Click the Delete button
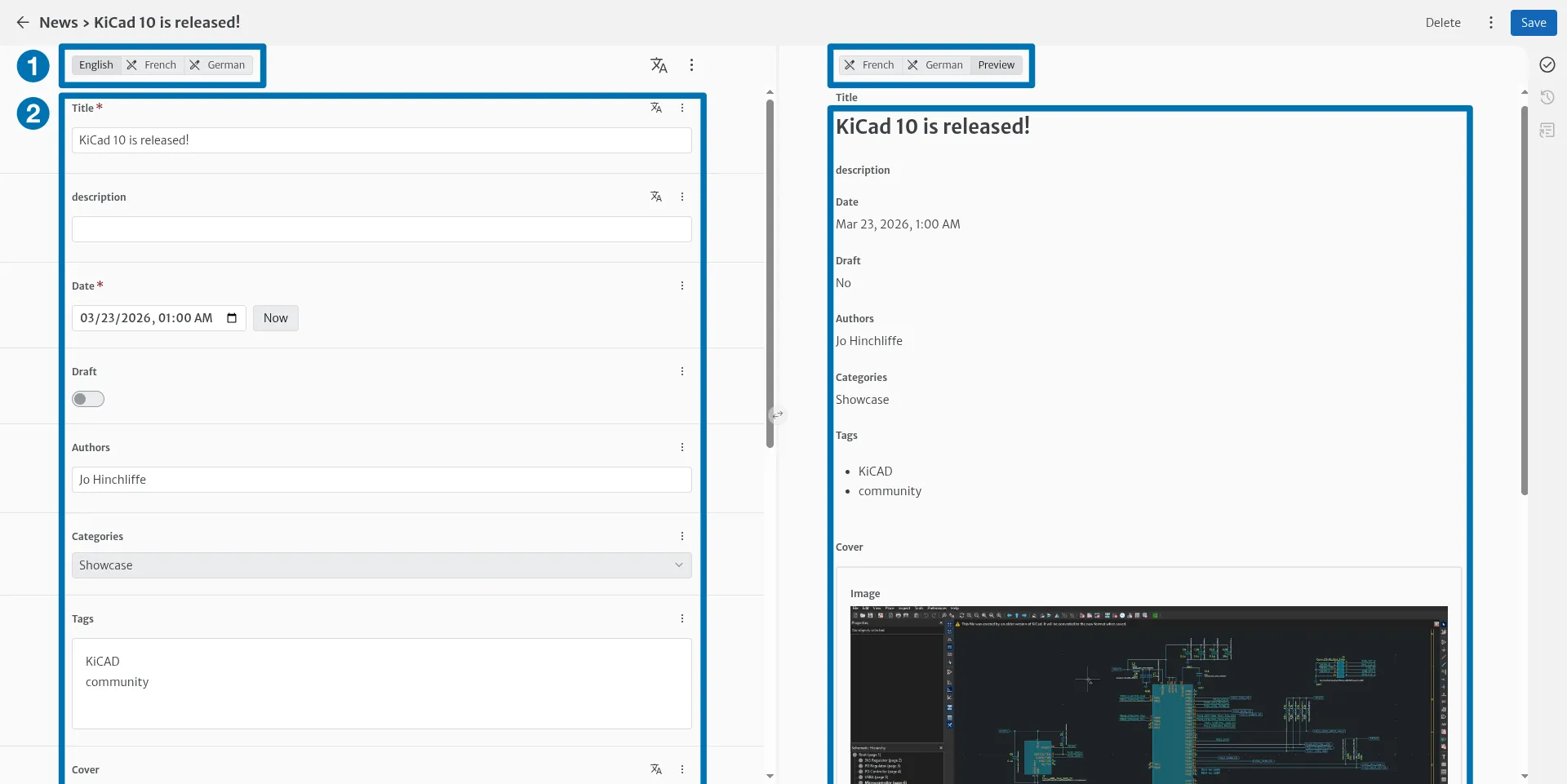This screenshot has width=1567, height=784. [x=1442, y=23]
